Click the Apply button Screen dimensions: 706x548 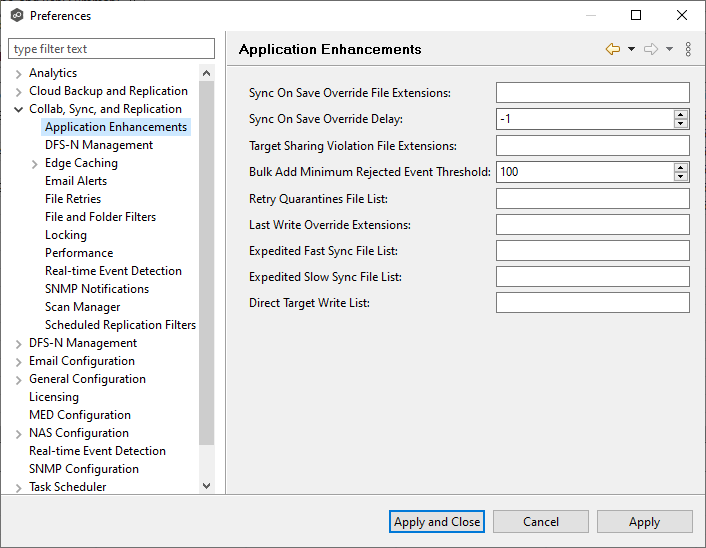click(x=644, y=521)
